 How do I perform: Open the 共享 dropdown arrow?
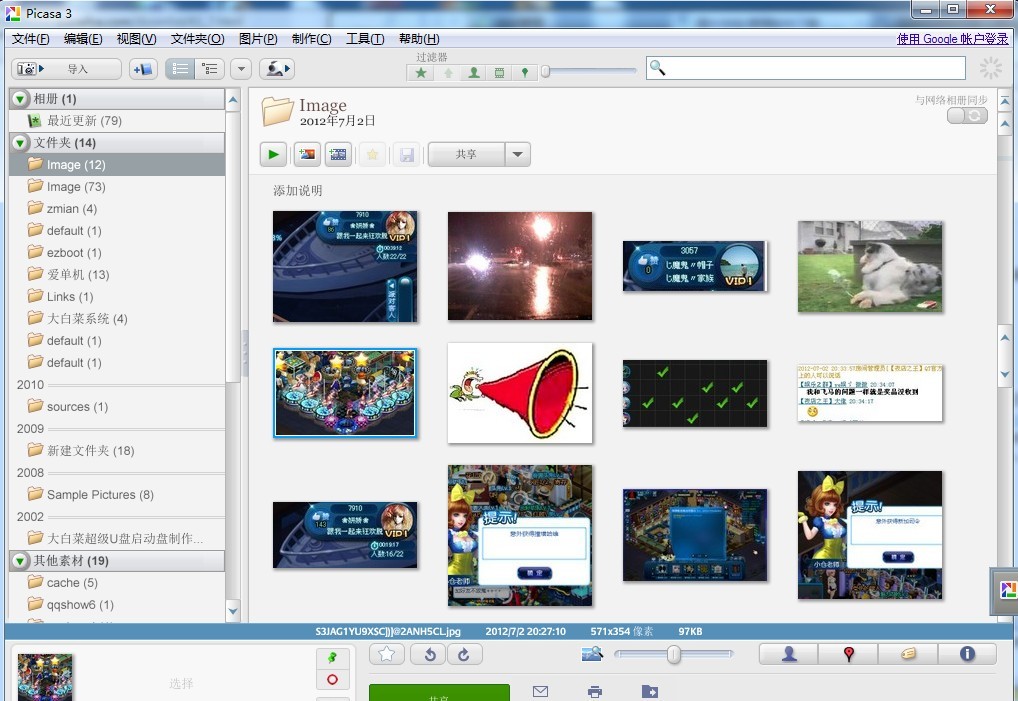(517, 155)
